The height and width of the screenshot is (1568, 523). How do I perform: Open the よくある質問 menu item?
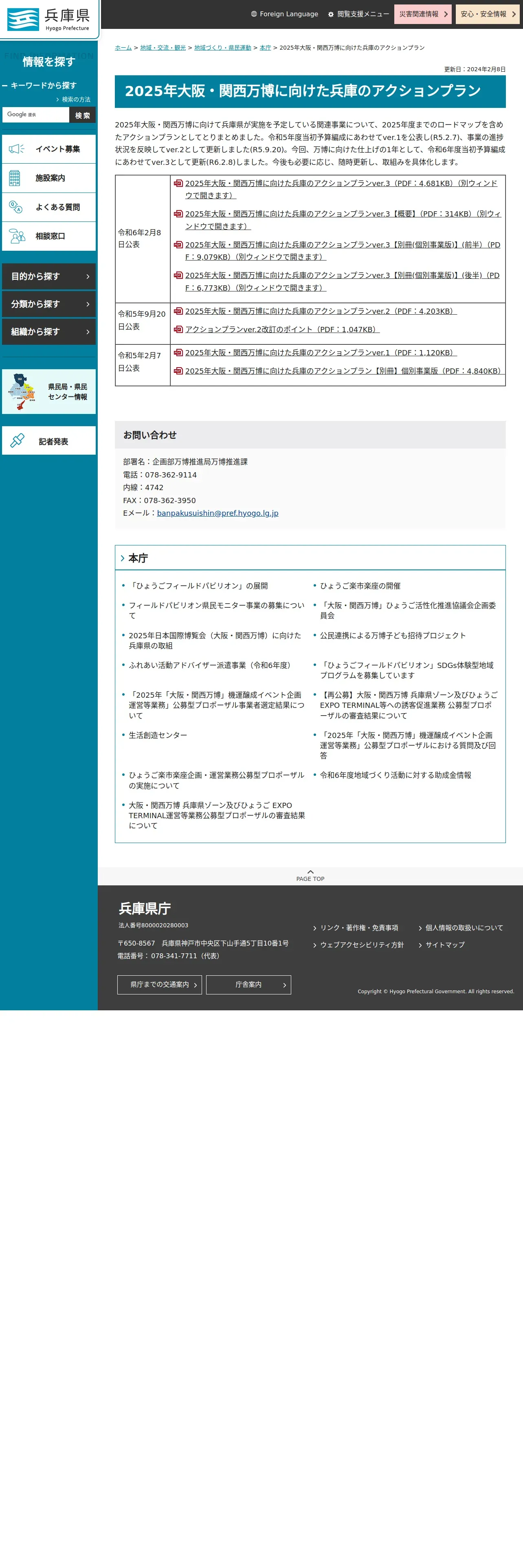(49, 207)
